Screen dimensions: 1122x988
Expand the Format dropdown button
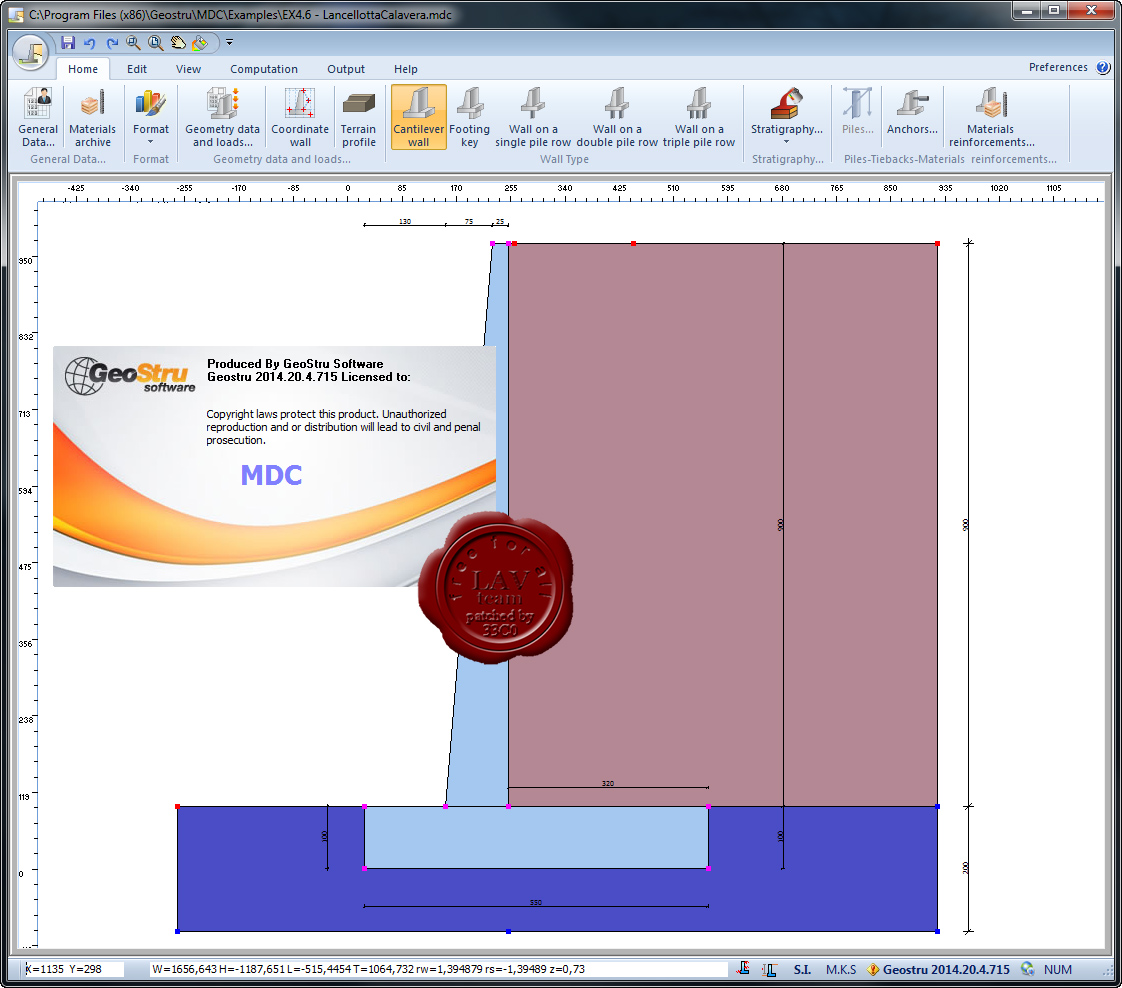[x=151, y=117]
